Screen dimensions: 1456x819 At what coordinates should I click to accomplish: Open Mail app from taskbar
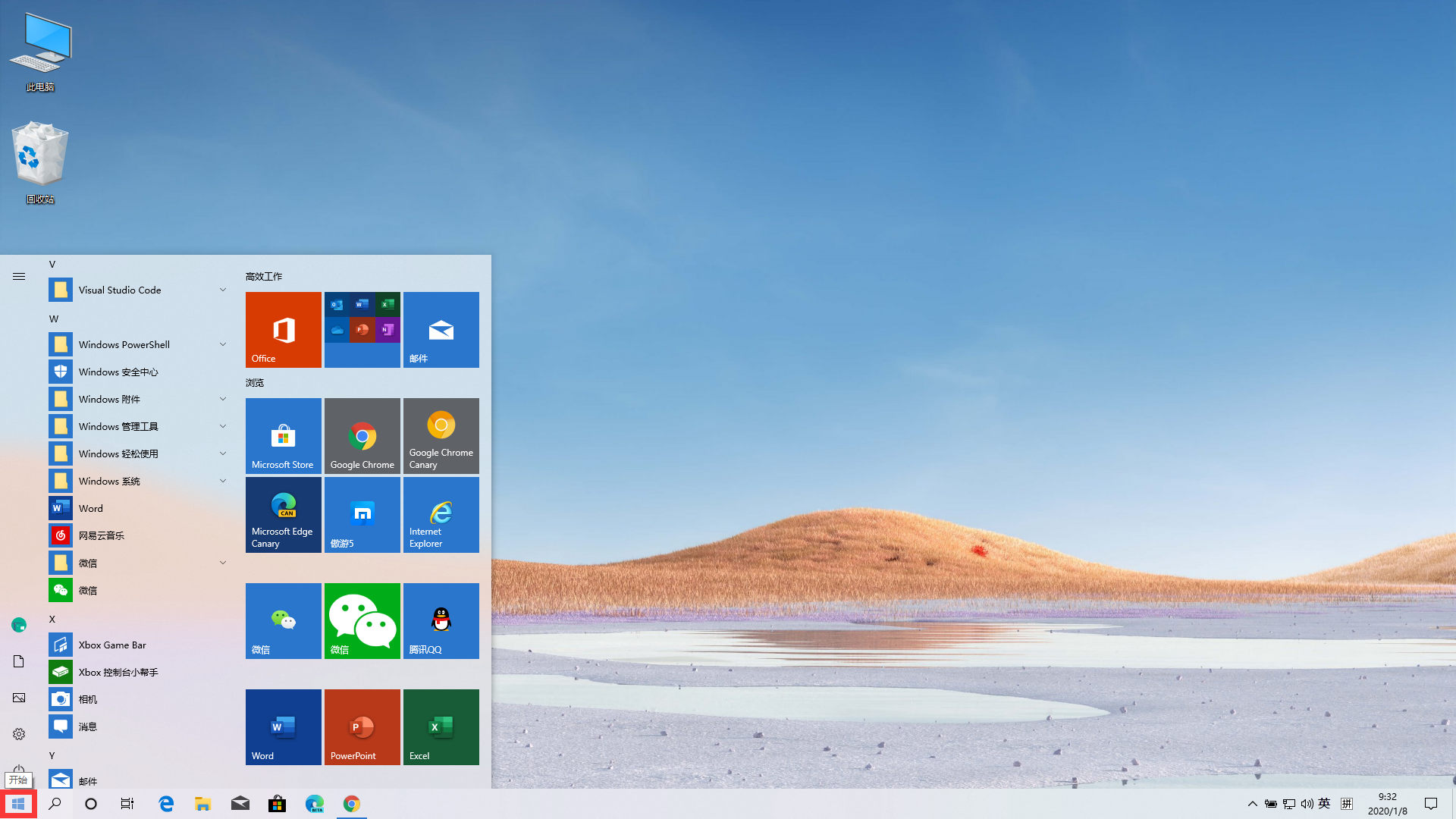click(240, 804)
